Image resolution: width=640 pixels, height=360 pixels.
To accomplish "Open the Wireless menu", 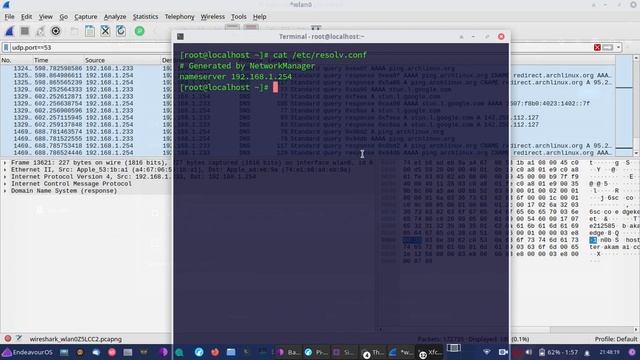I will click(213, 17).
